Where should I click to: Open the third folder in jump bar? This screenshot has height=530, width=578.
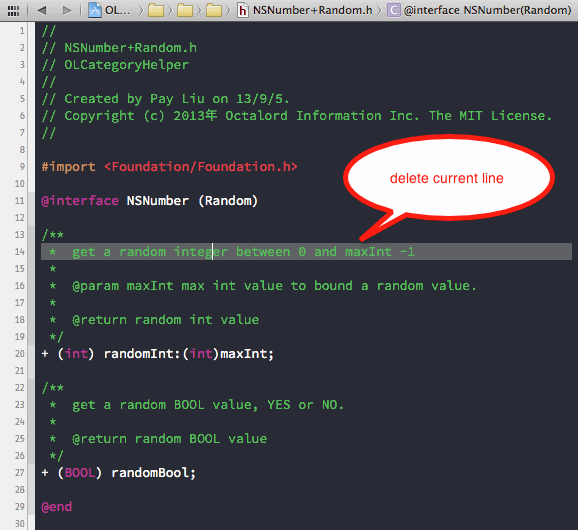click(214, 10)
